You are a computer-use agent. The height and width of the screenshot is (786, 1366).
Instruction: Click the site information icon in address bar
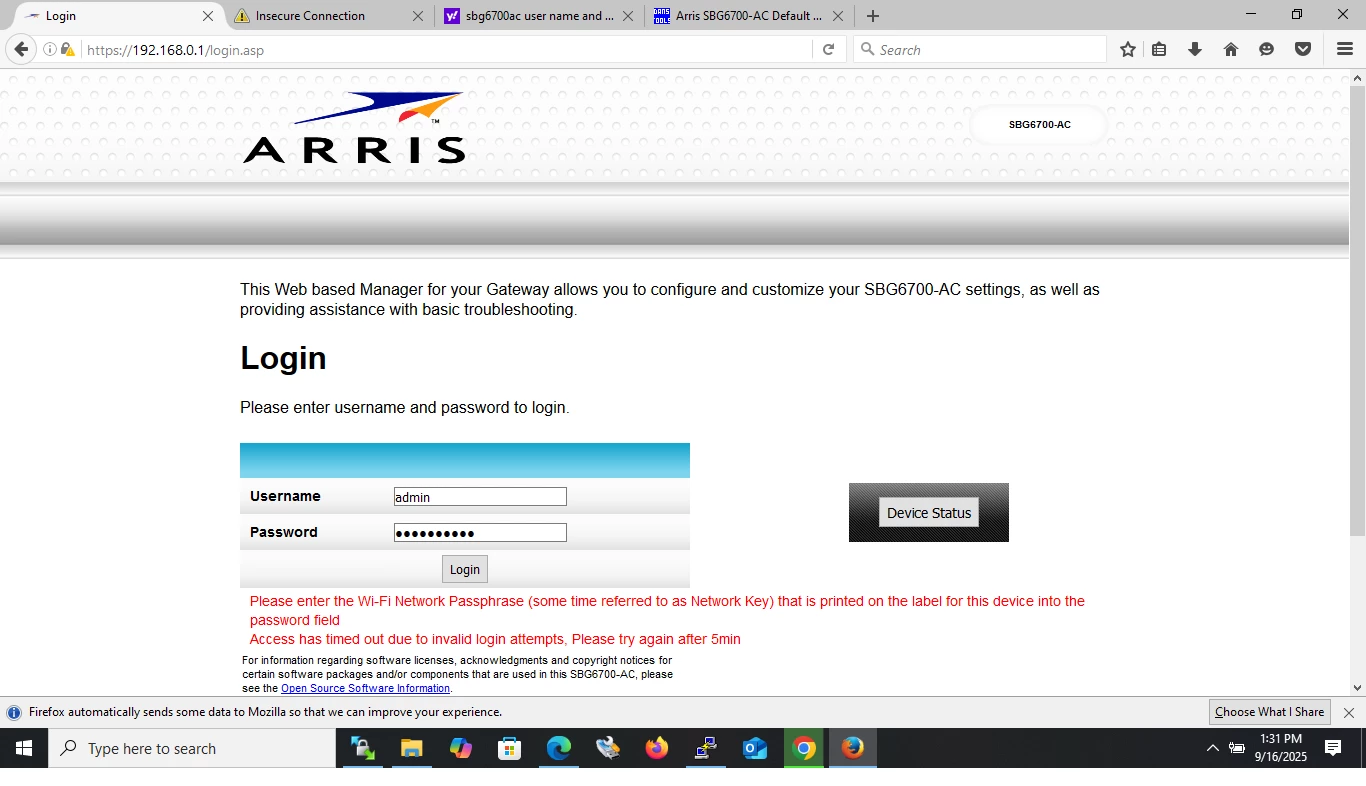click(49, 49)
